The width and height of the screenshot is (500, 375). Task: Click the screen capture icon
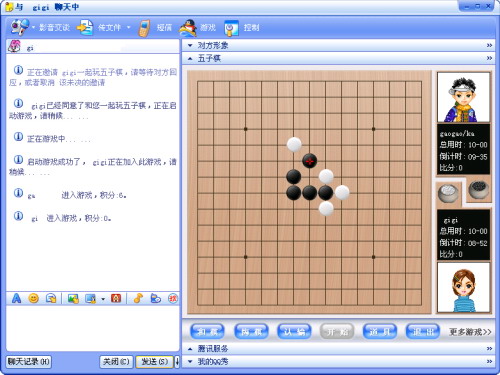click(91, 298)
